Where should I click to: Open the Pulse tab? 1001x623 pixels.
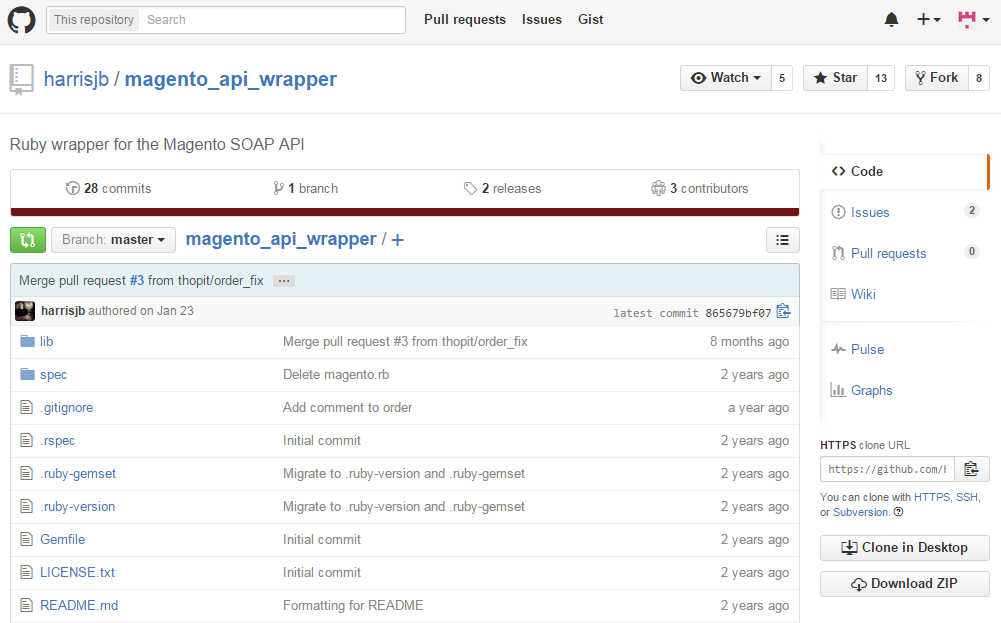904,349
